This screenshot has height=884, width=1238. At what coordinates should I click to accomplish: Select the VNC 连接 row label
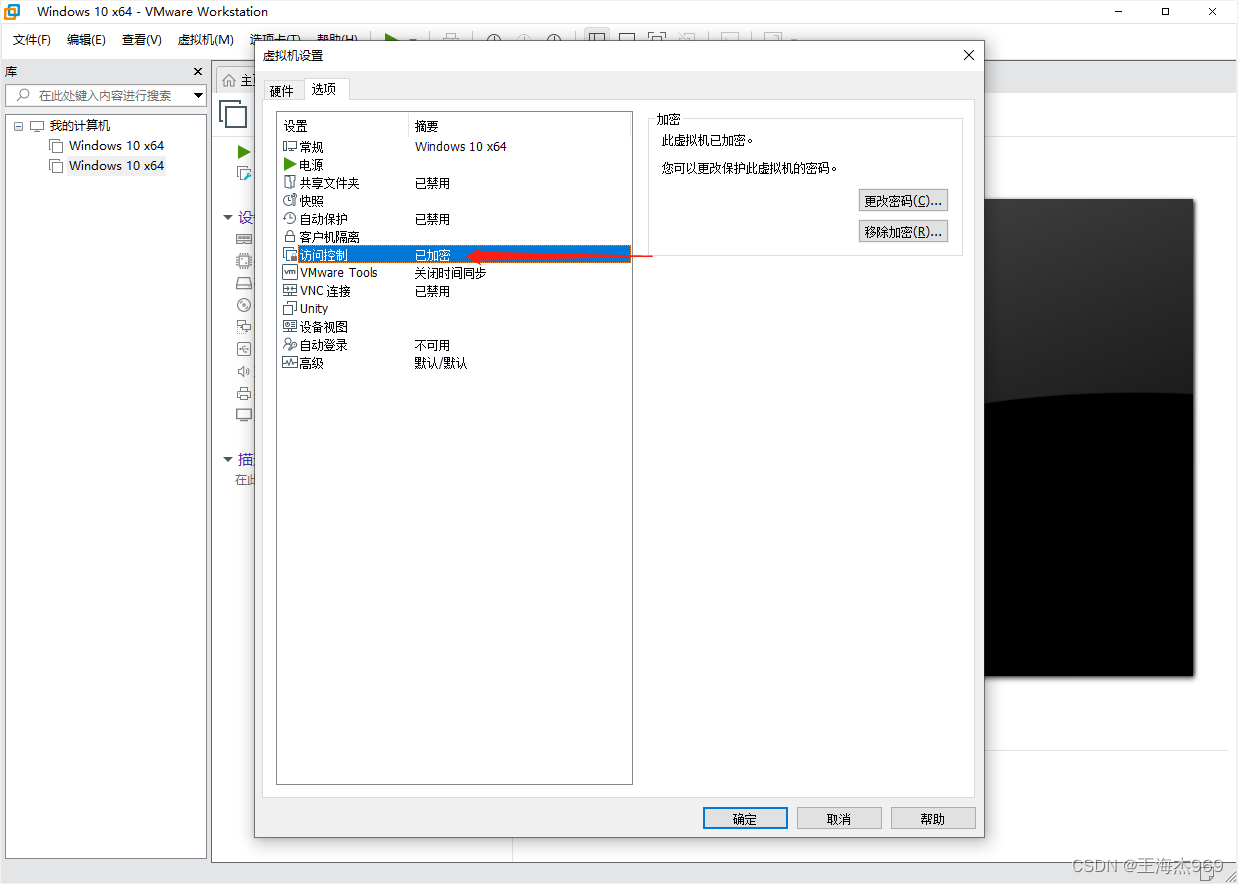pyautogui.click(x=325, y=291)
